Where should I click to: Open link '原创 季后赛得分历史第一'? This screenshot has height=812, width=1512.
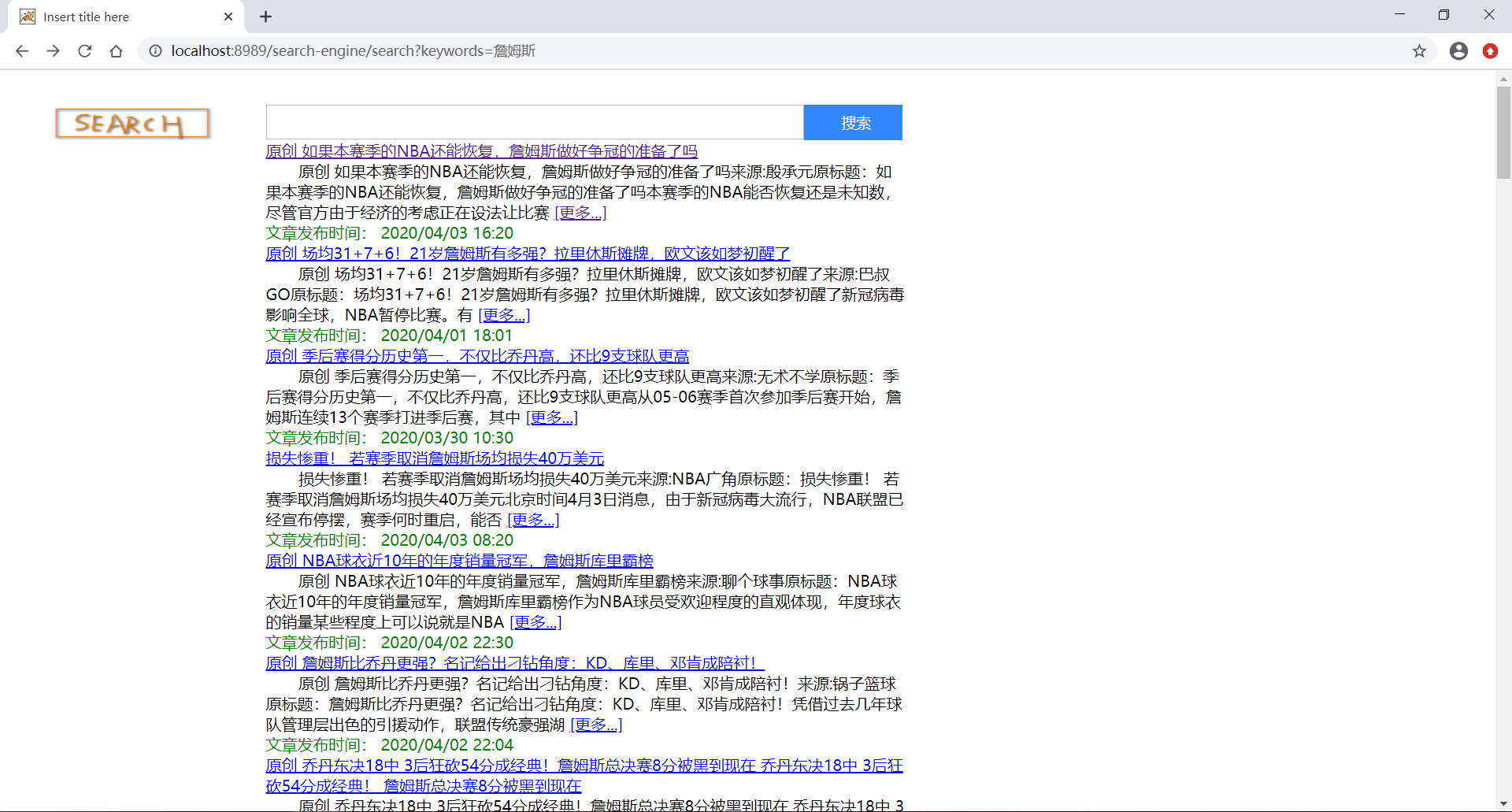(x=477, y=356)
